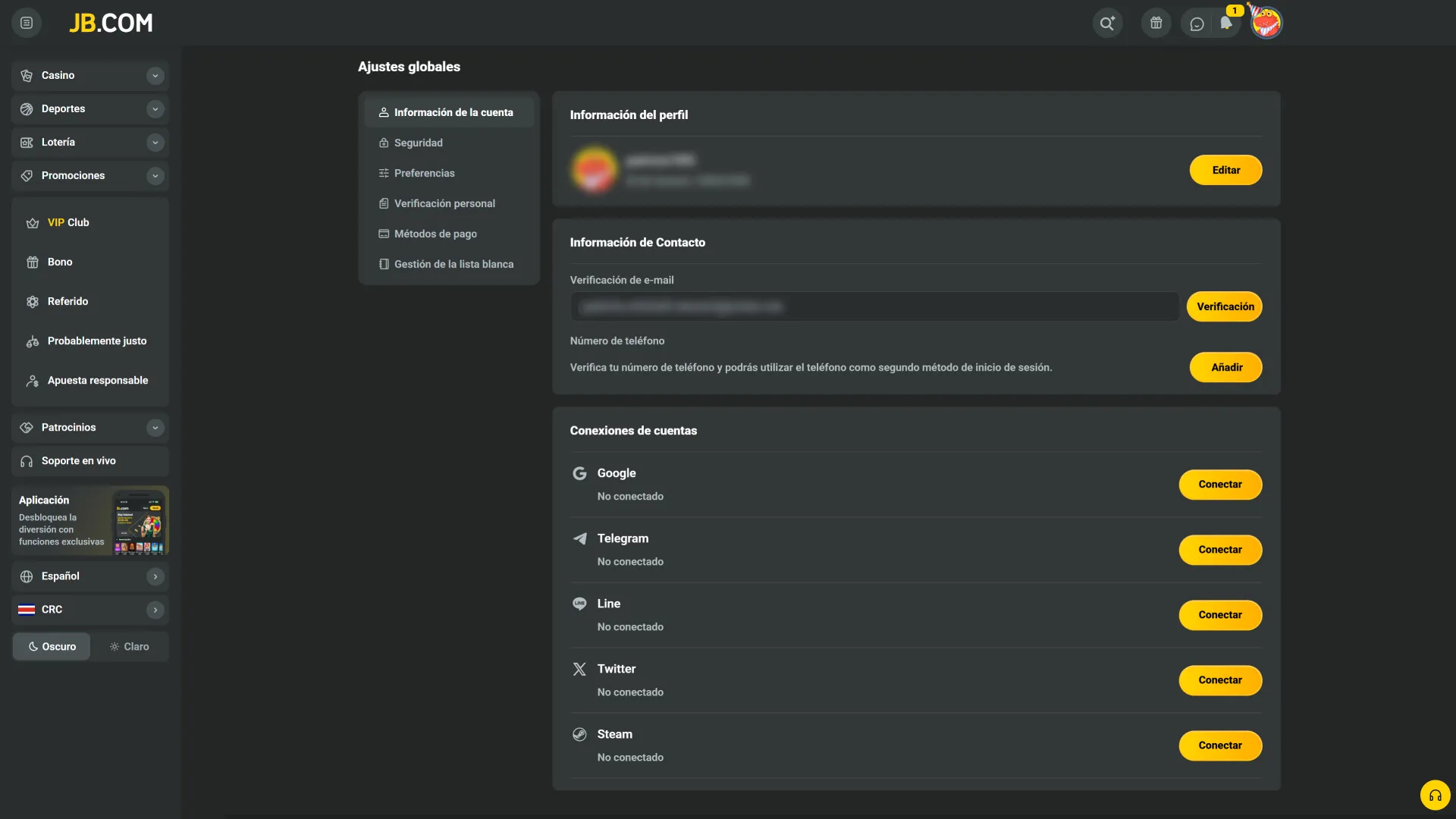This screenshot has height=819, width=1456.
Task: Click the sidebar collapse icon top left
Action: pos(27,23)
